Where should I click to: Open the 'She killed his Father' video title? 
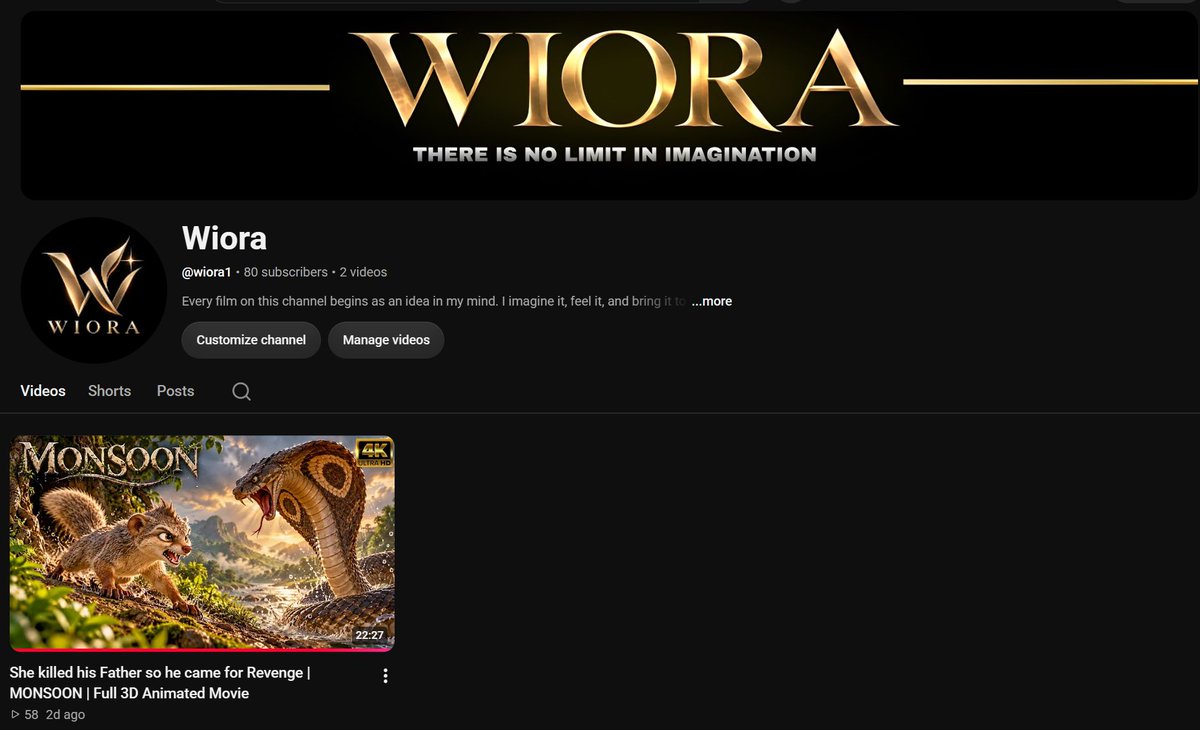pos(160,683)
